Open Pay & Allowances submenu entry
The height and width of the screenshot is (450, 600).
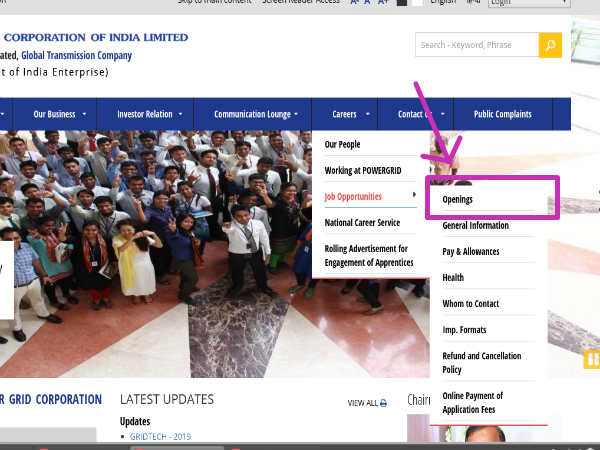tap(471, 251)
